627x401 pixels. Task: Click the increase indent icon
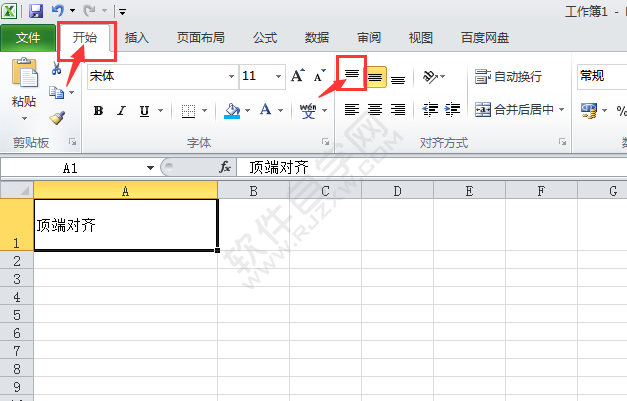pyautogui.click(x=452, y=110)
